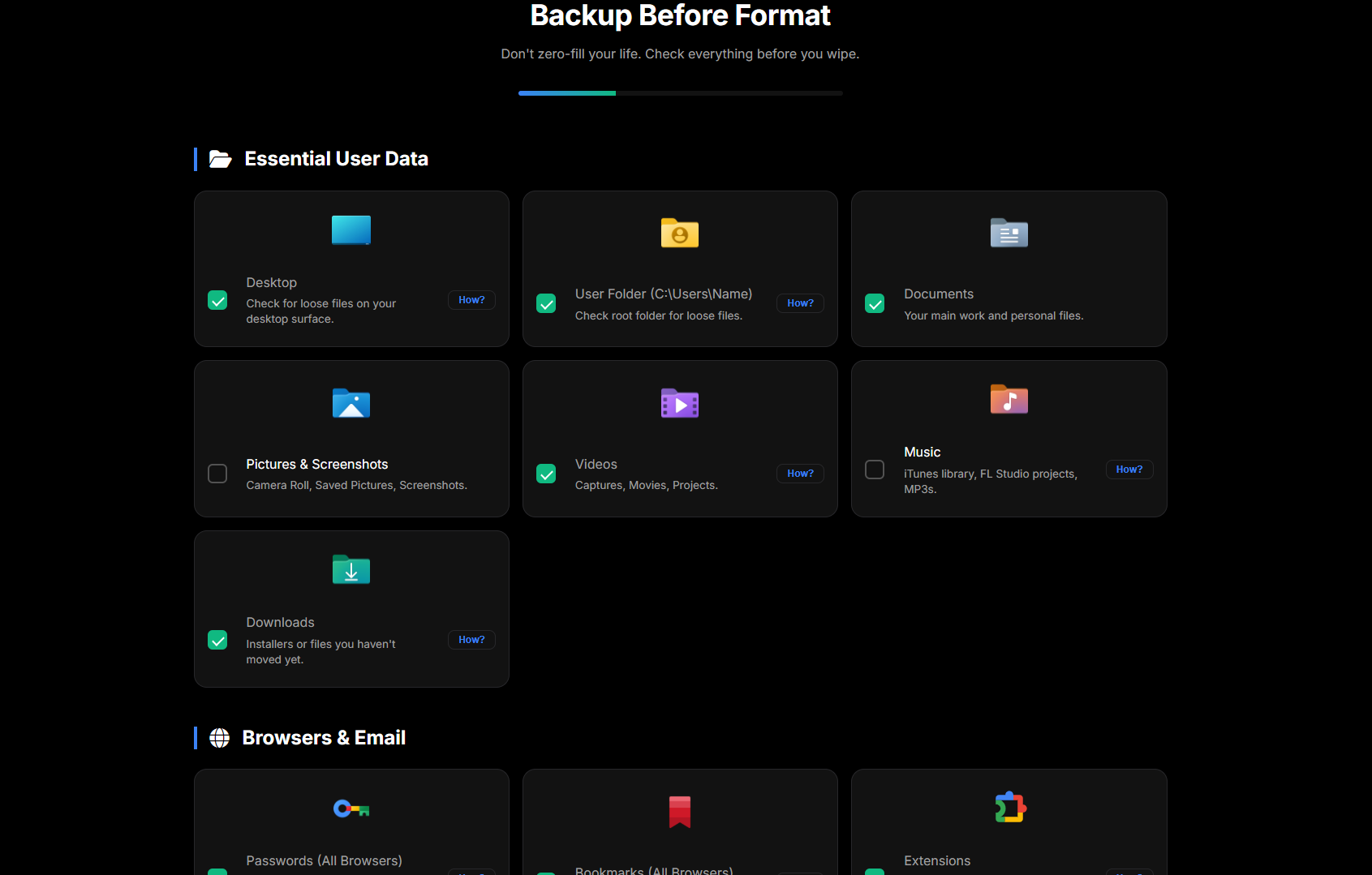The image size is (1372, 875).
Task: Click the Desktop blue folder icon
Action: click(351, 229)
